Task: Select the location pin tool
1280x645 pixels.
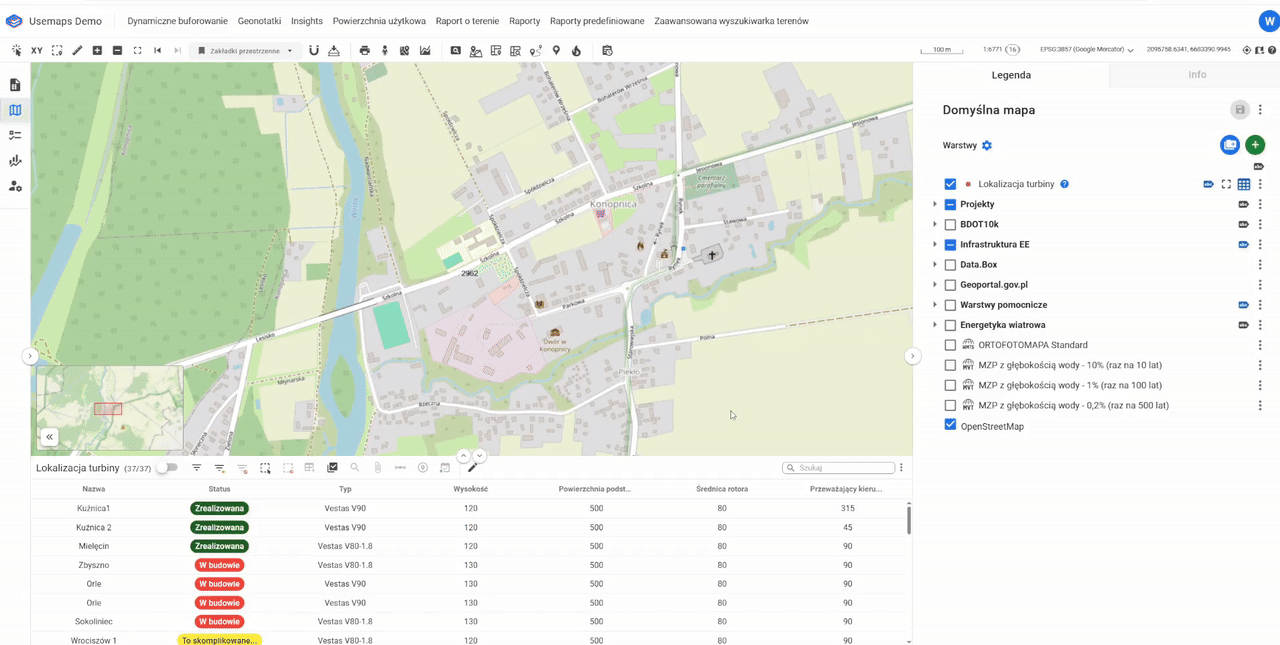Action: pos(556,50)
